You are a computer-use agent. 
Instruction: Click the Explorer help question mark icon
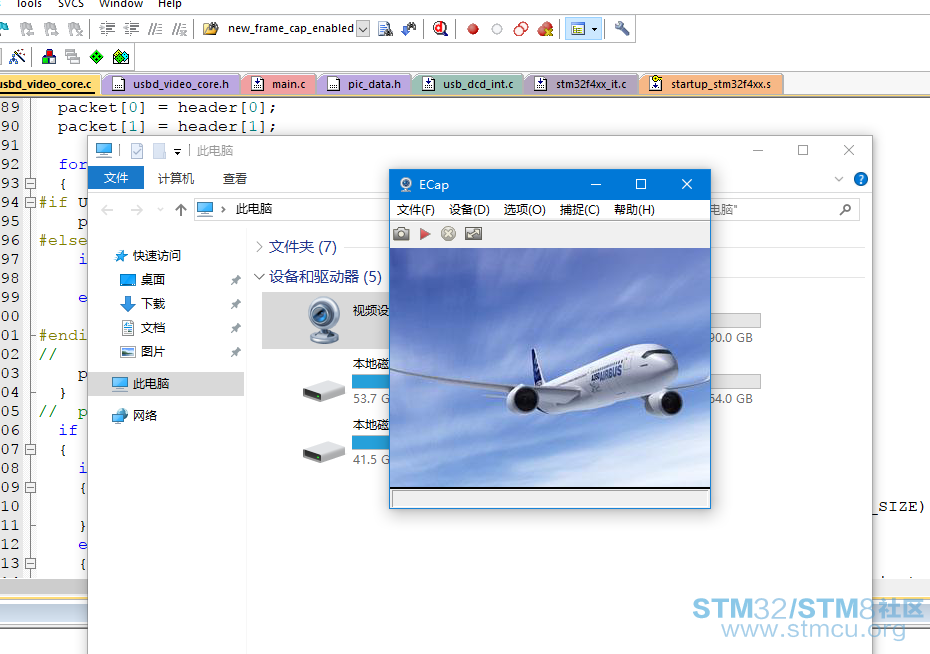pyautogui.click(x=861, y=179)
